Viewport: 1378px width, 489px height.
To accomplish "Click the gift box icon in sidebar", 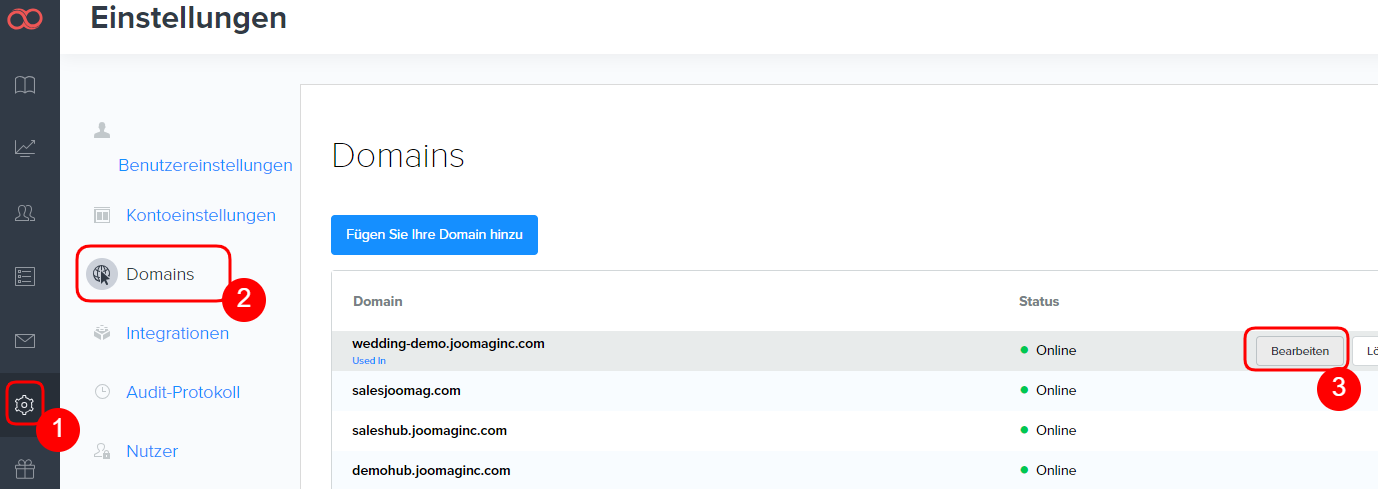I will tap(25, 468).
